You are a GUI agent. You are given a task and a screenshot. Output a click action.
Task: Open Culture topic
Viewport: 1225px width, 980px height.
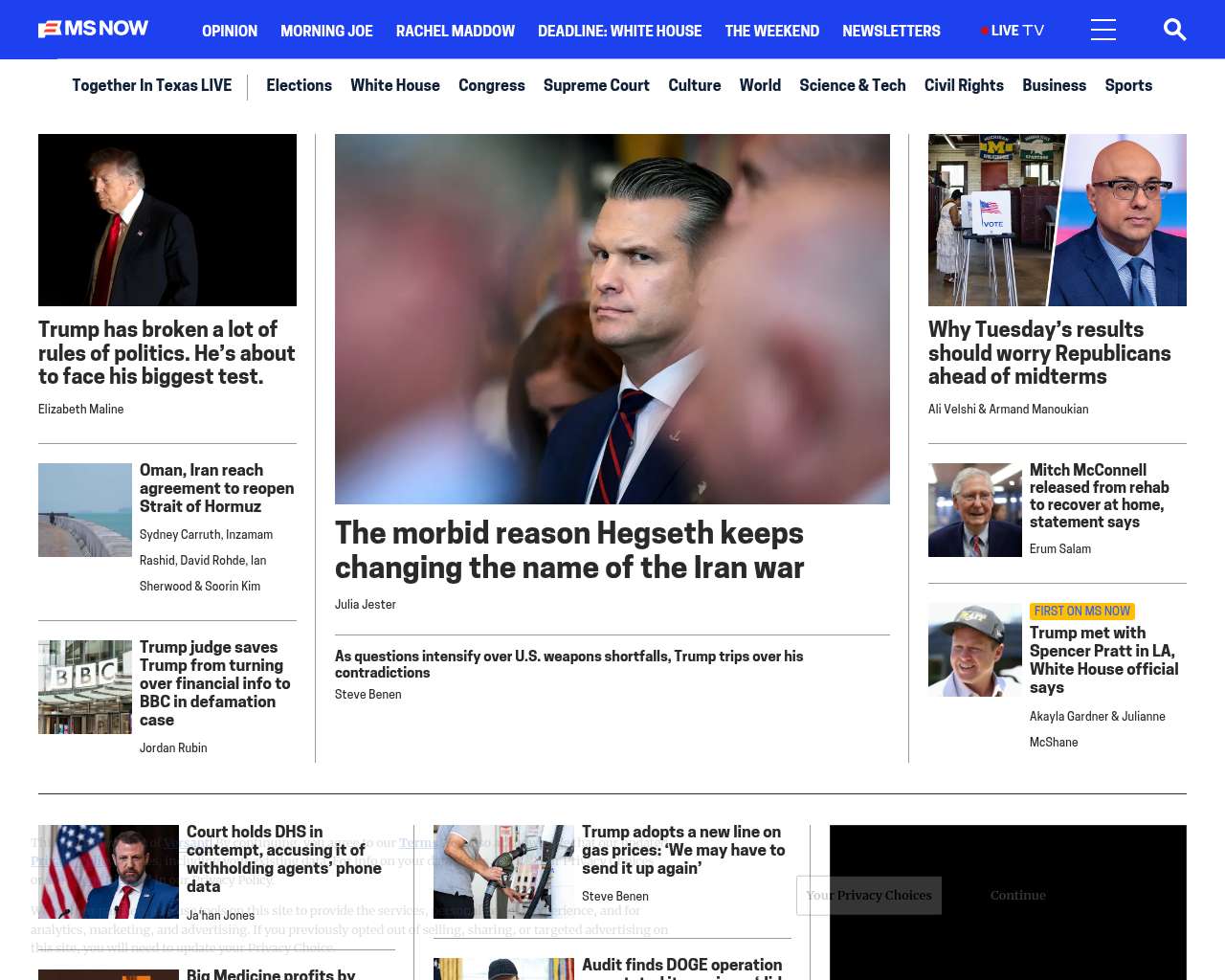[x=695, y=85]
